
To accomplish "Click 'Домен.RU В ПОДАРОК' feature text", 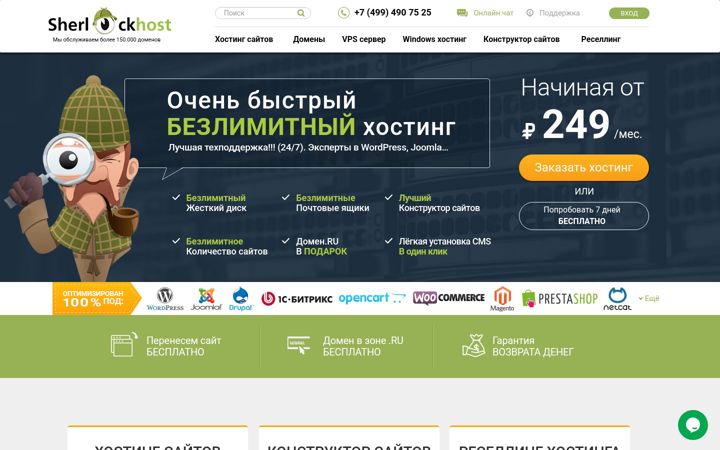I will click(321, 247).
